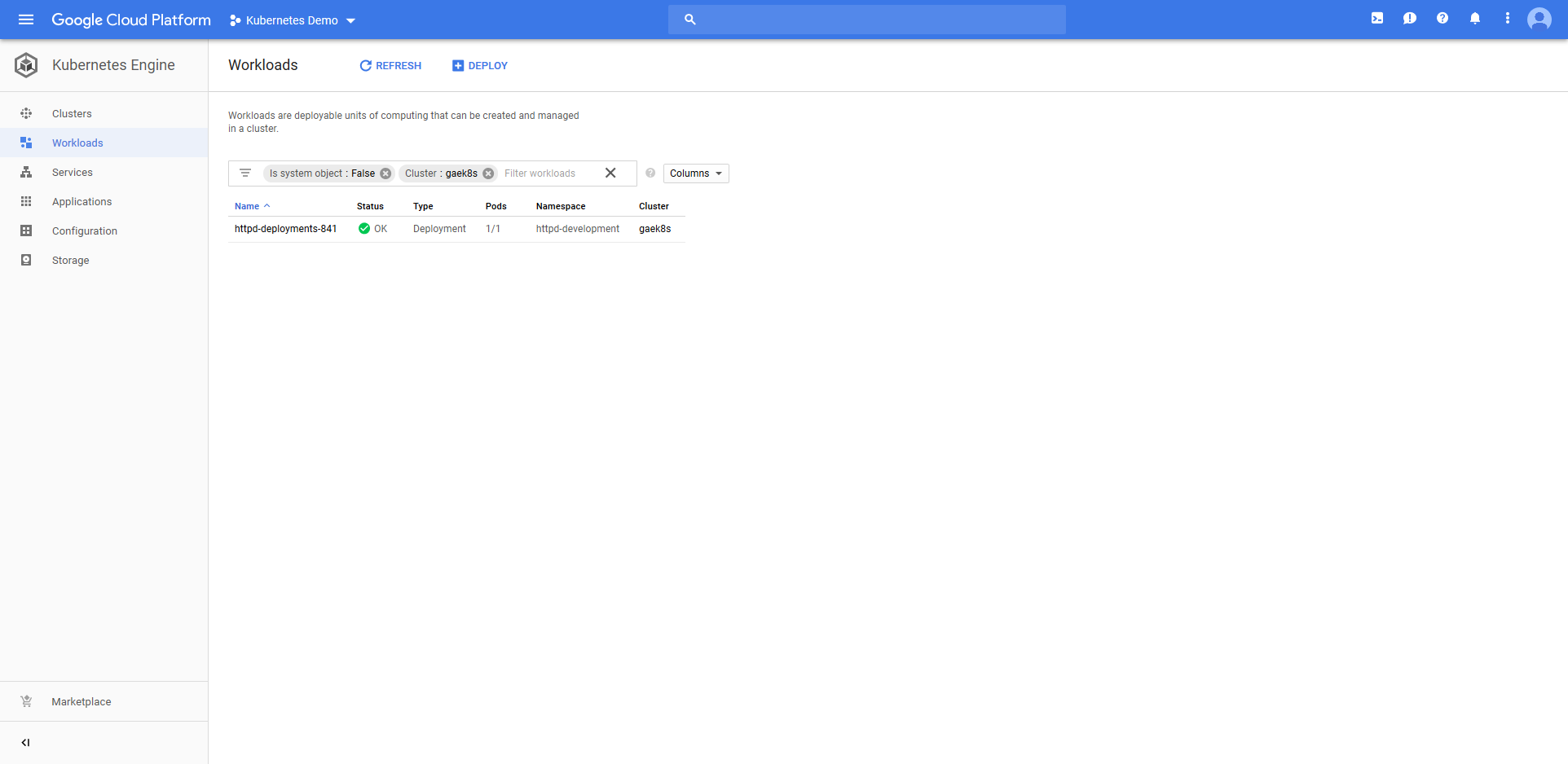Open the notifications bell
Viewport: 1568px width, 764px height.
coord(1475,19)
